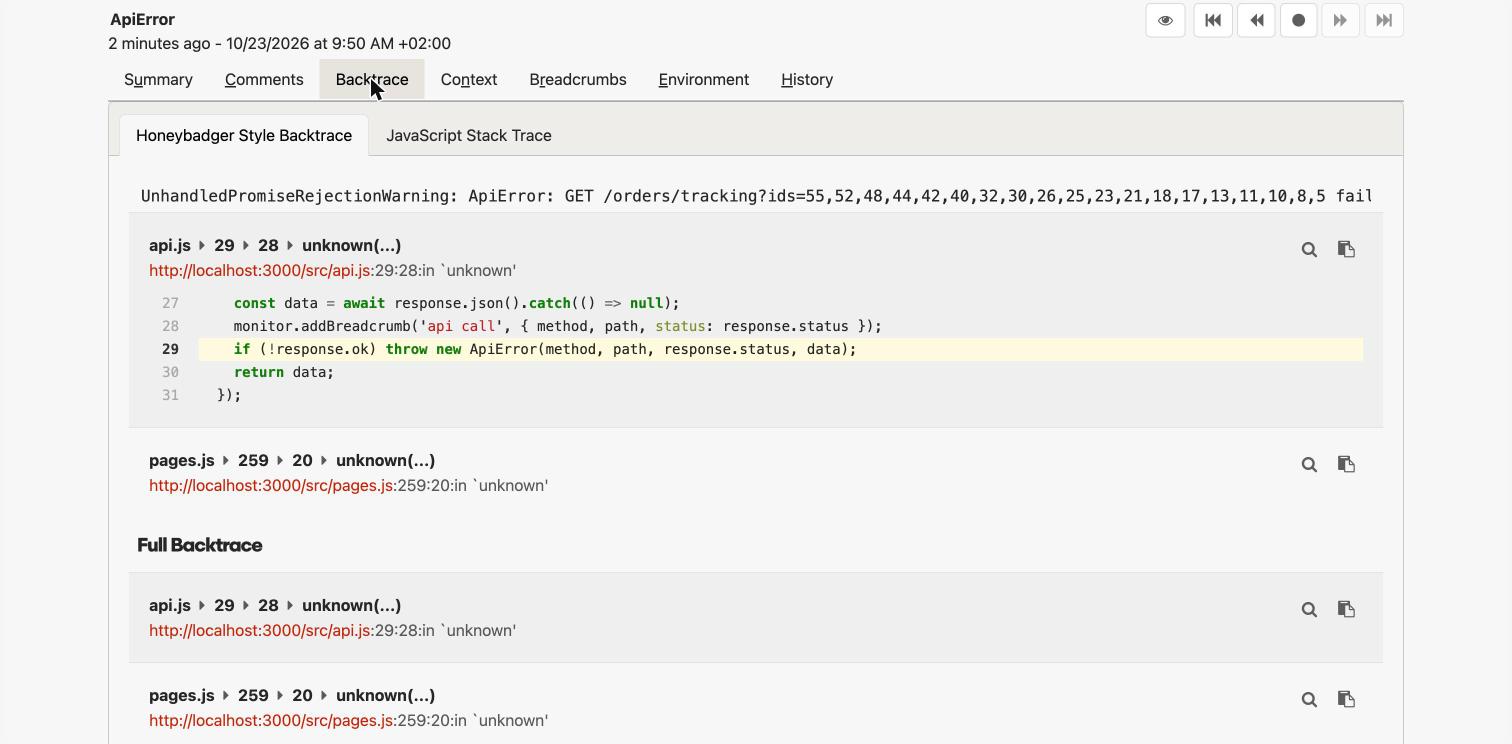The image size is (1512, 744).
Task: Jump to the first occurrence (skip-to-start icon)
Action: (x=1213, y=20)
